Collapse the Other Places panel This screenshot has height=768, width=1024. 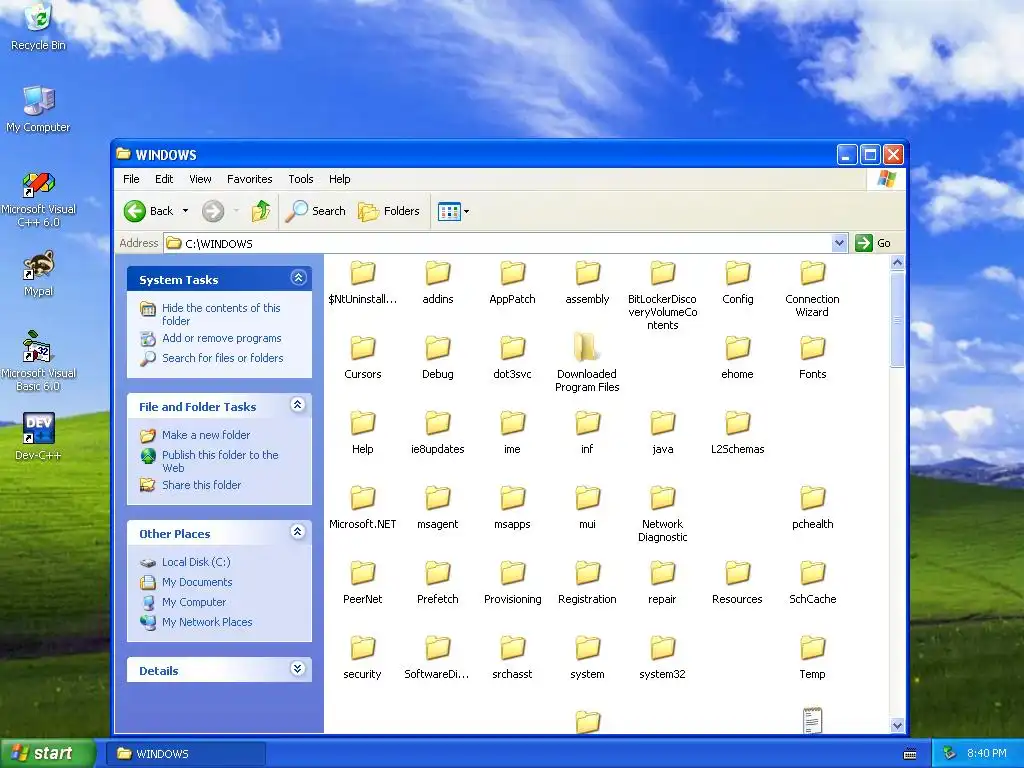298,532
